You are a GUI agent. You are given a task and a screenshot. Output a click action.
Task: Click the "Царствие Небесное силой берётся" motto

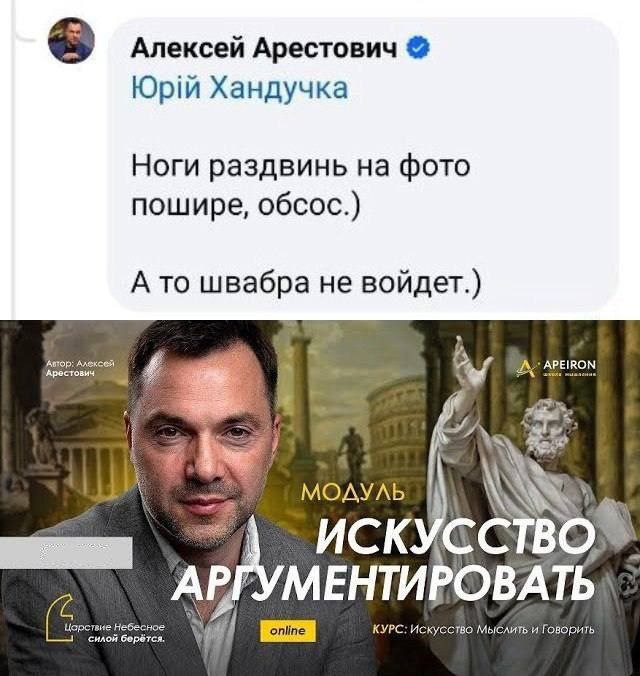point(114,633)
